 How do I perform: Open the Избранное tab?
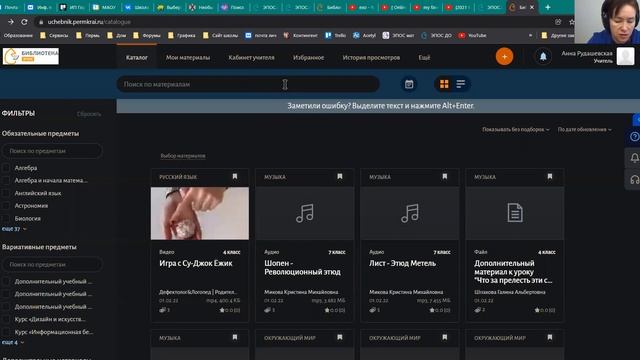[x=309, y=58]
